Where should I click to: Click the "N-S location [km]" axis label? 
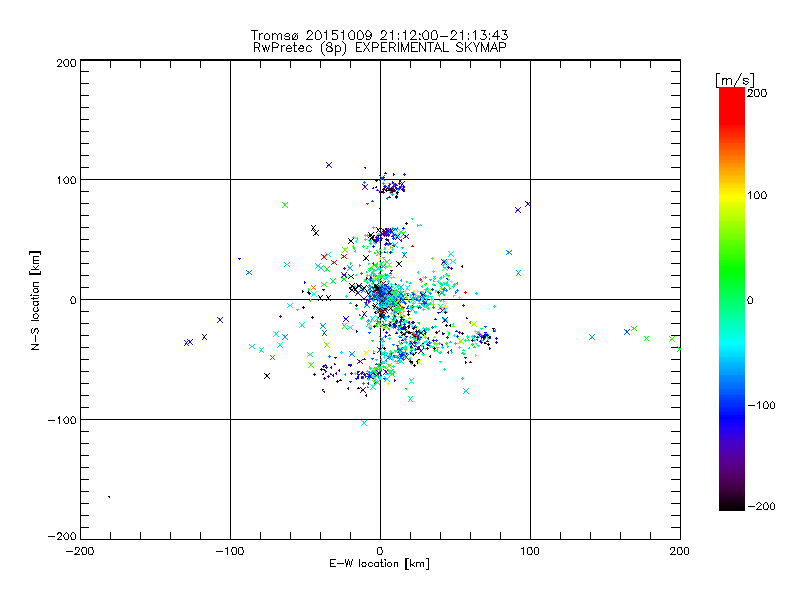click(x=35, y=300)
